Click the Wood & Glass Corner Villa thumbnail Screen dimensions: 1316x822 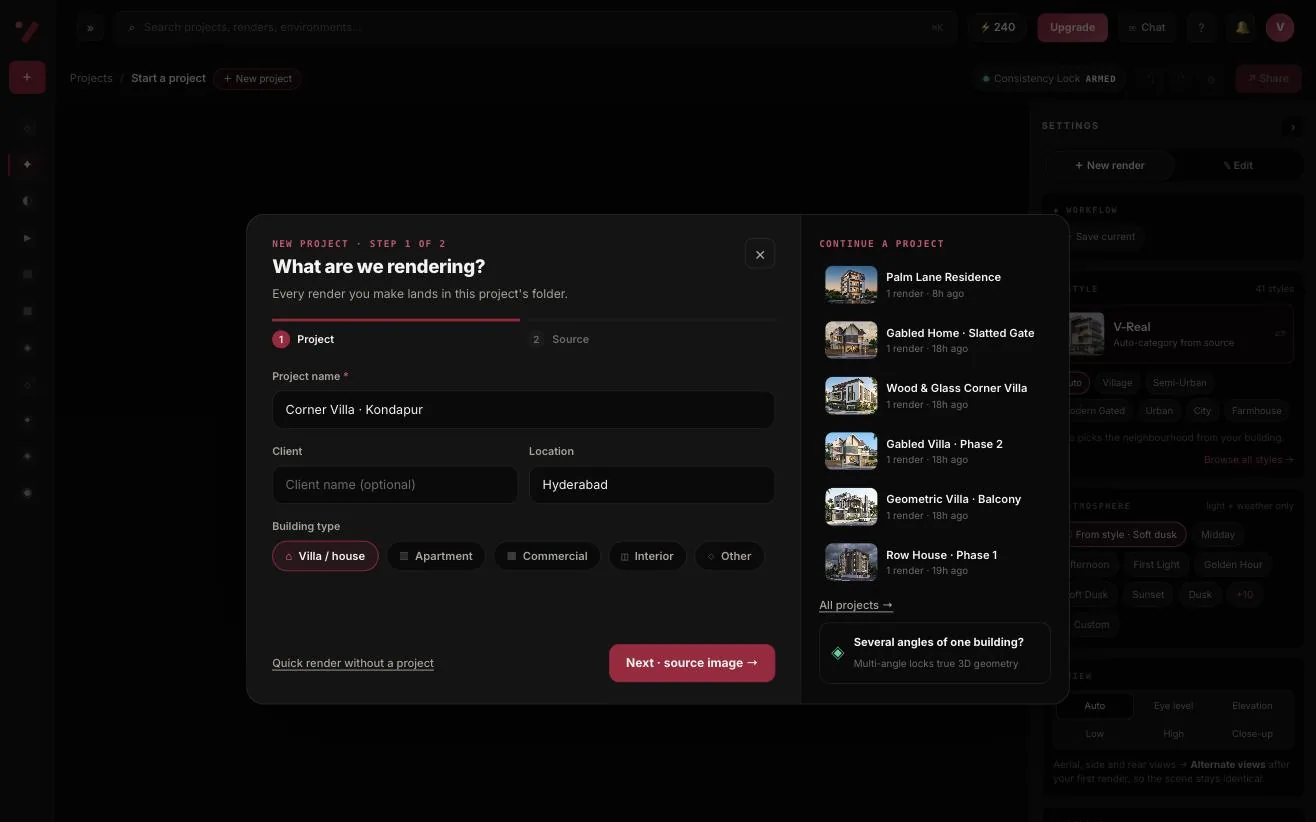click(851, 396)
